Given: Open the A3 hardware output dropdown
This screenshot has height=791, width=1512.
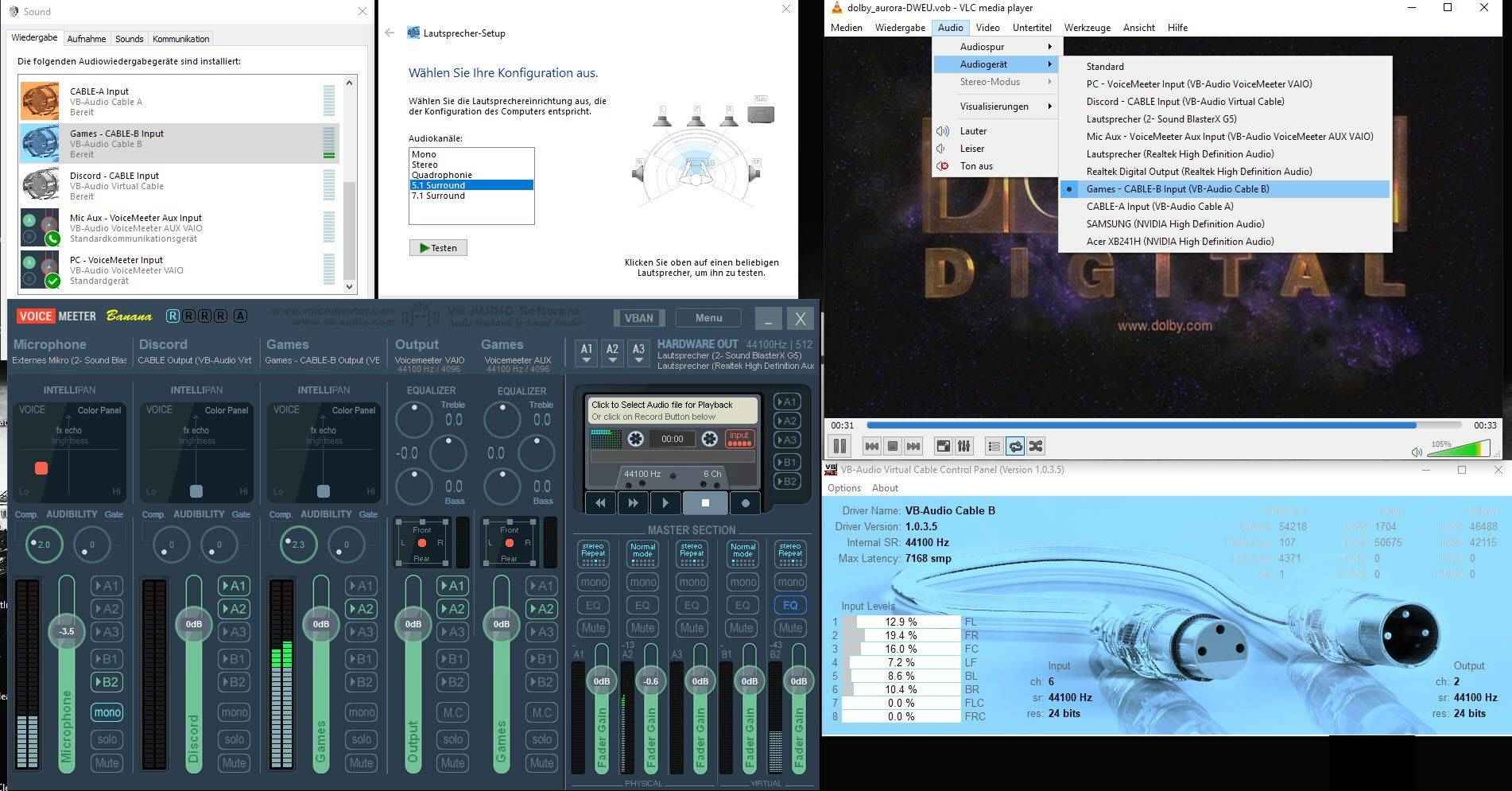Looking at the screenshot, I should pyautogui.click(x=638, y=352).
